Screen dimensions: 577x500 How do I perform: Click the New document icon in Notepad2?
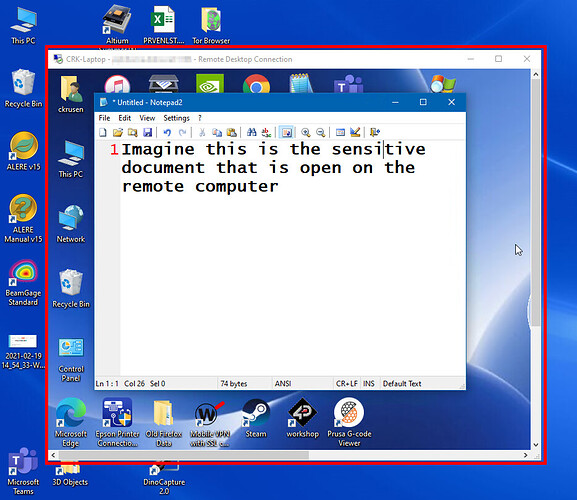[103, 132]
